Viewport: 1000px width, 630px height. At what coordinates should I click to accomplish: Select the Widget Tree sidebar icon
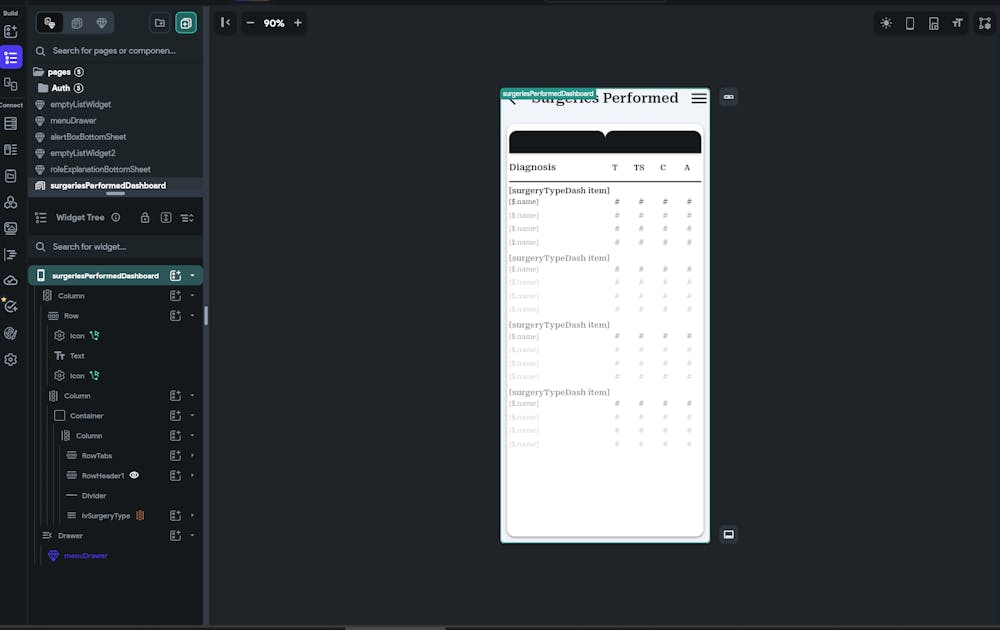pos(11,57)
